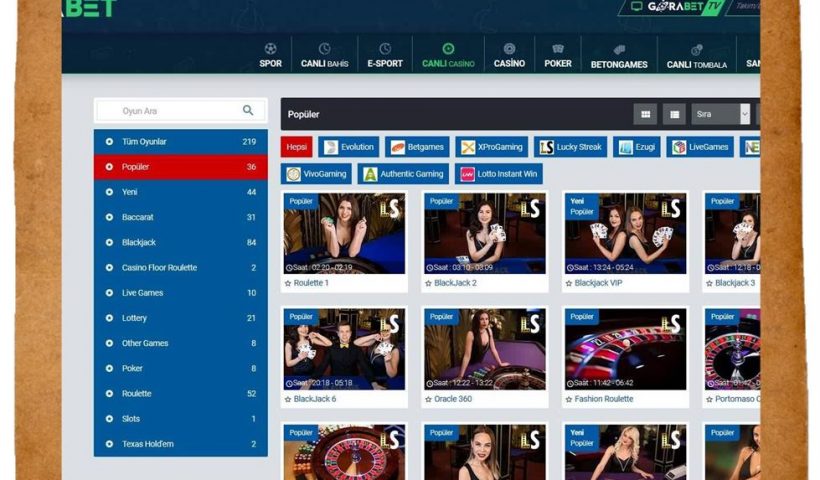The image size is (820, 480).
Task: Open the Fashion Roulette game thumbnail
Action: [625, 349]
